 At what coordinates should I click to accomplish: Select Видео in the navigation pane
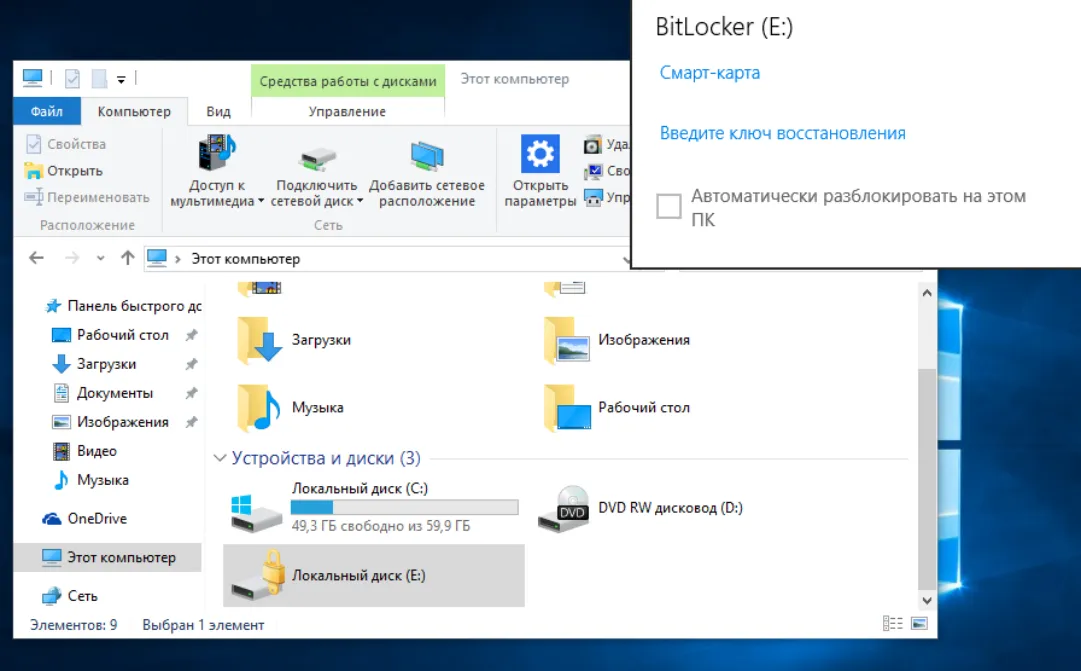click(x=85, y=451)
